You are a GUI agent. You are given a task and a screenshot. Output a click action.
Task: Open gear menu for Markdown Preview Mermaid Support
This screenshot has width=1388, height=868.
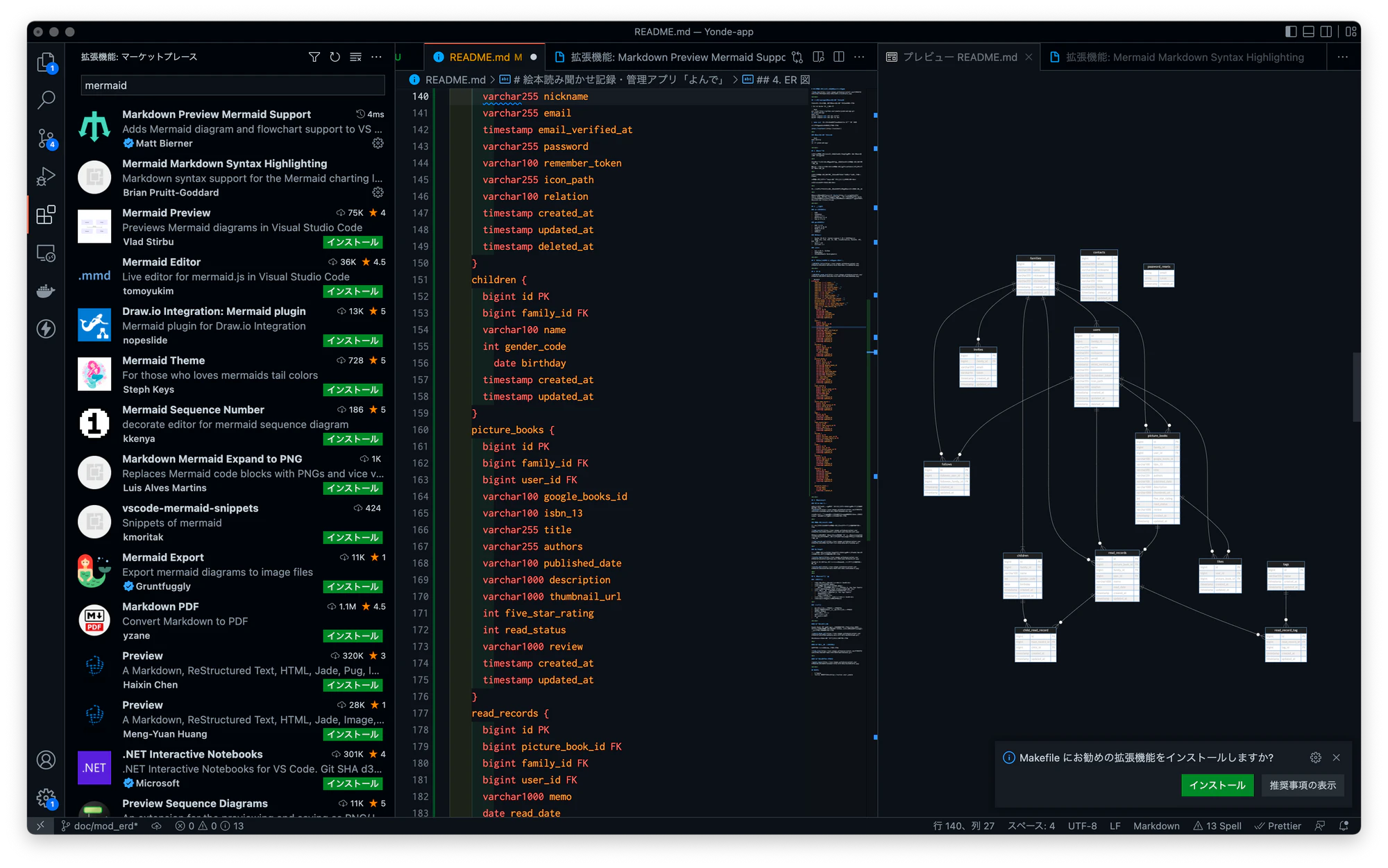click(x=378, y=143)
